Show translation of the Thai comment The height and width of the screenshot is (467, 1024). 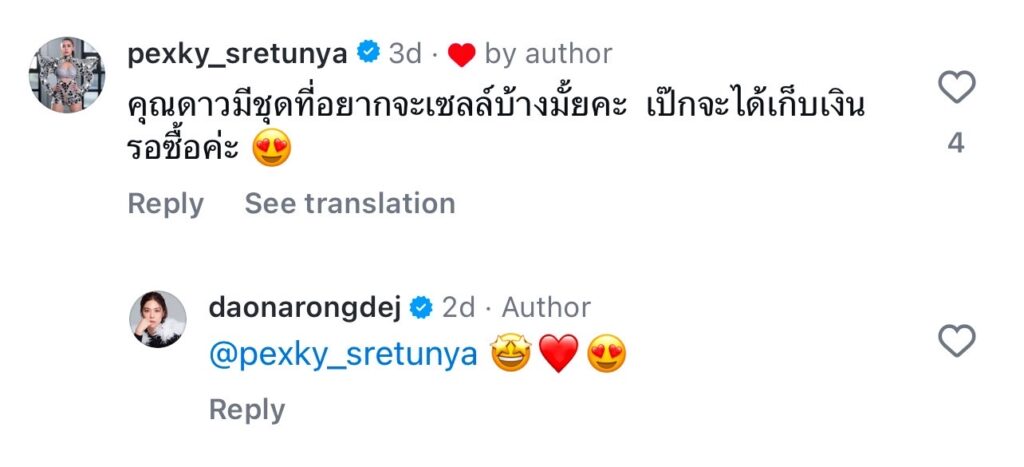point(350,204)
